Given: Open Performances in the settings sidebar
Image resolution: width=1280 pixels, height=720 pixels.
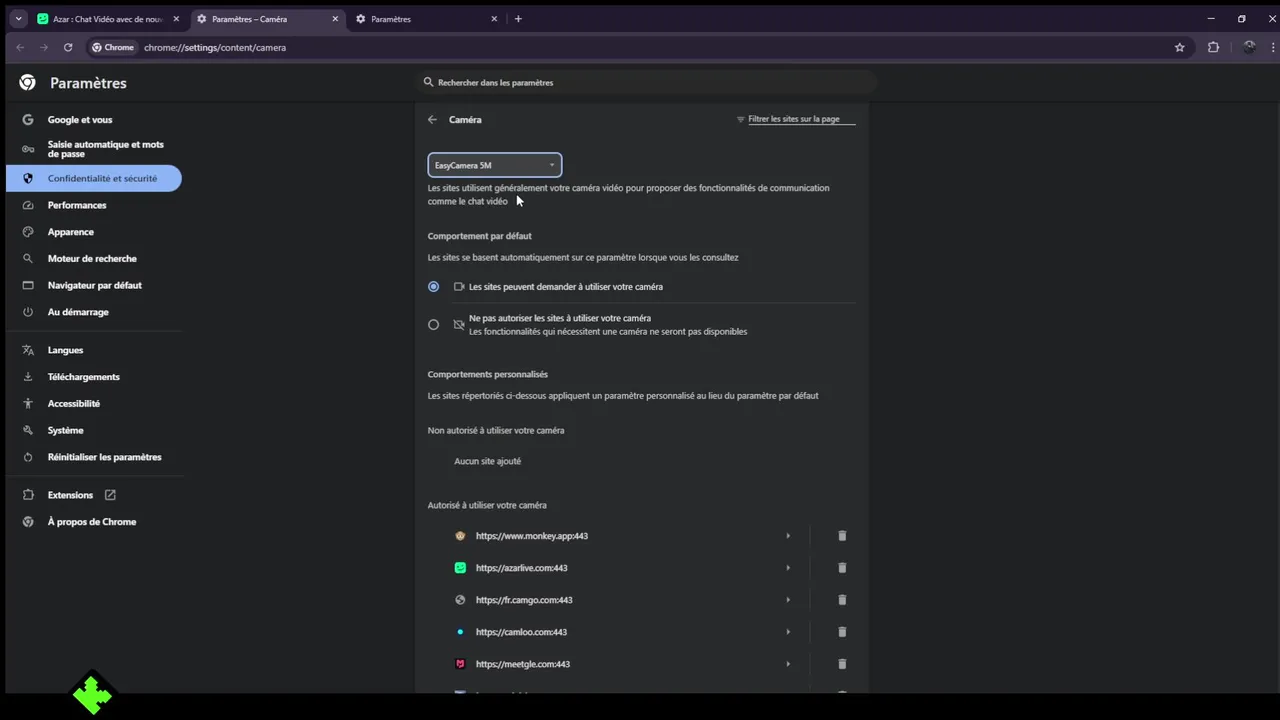Looking at the screenshot, I should point(77,205).
